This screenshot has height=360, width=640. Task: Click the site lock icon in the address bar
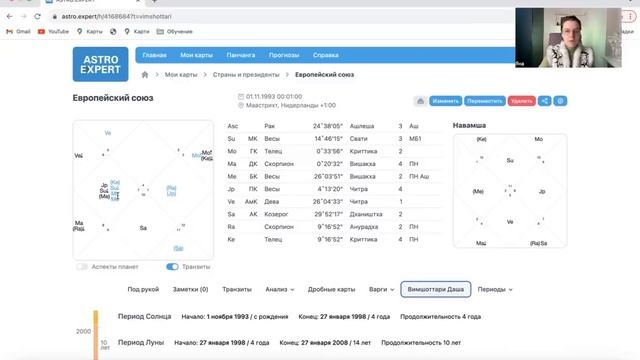pyautogui.click(x=54, y=16)
